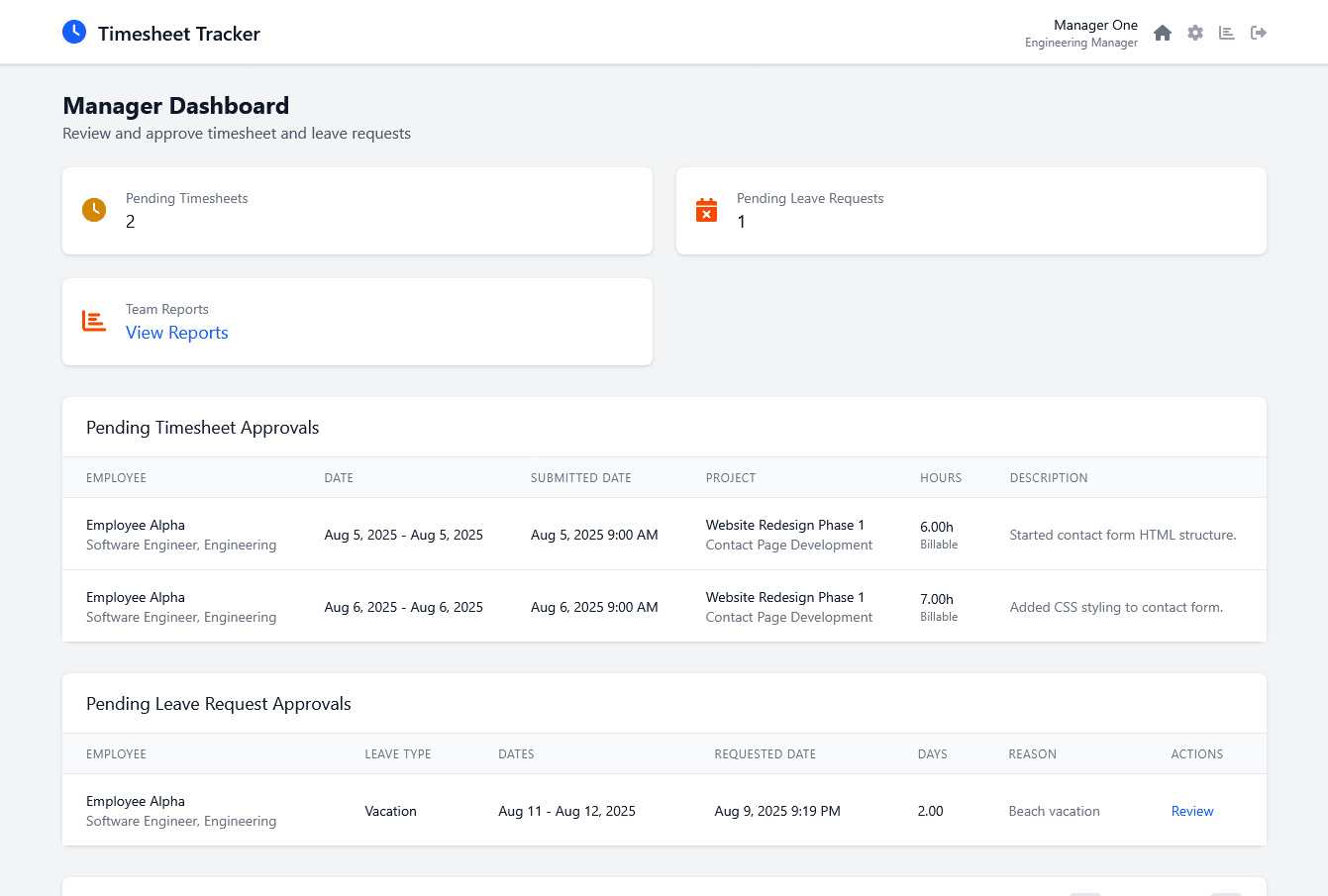Click the Hours column header
Screen dimensions: 1328x896
tap(940, 478)
